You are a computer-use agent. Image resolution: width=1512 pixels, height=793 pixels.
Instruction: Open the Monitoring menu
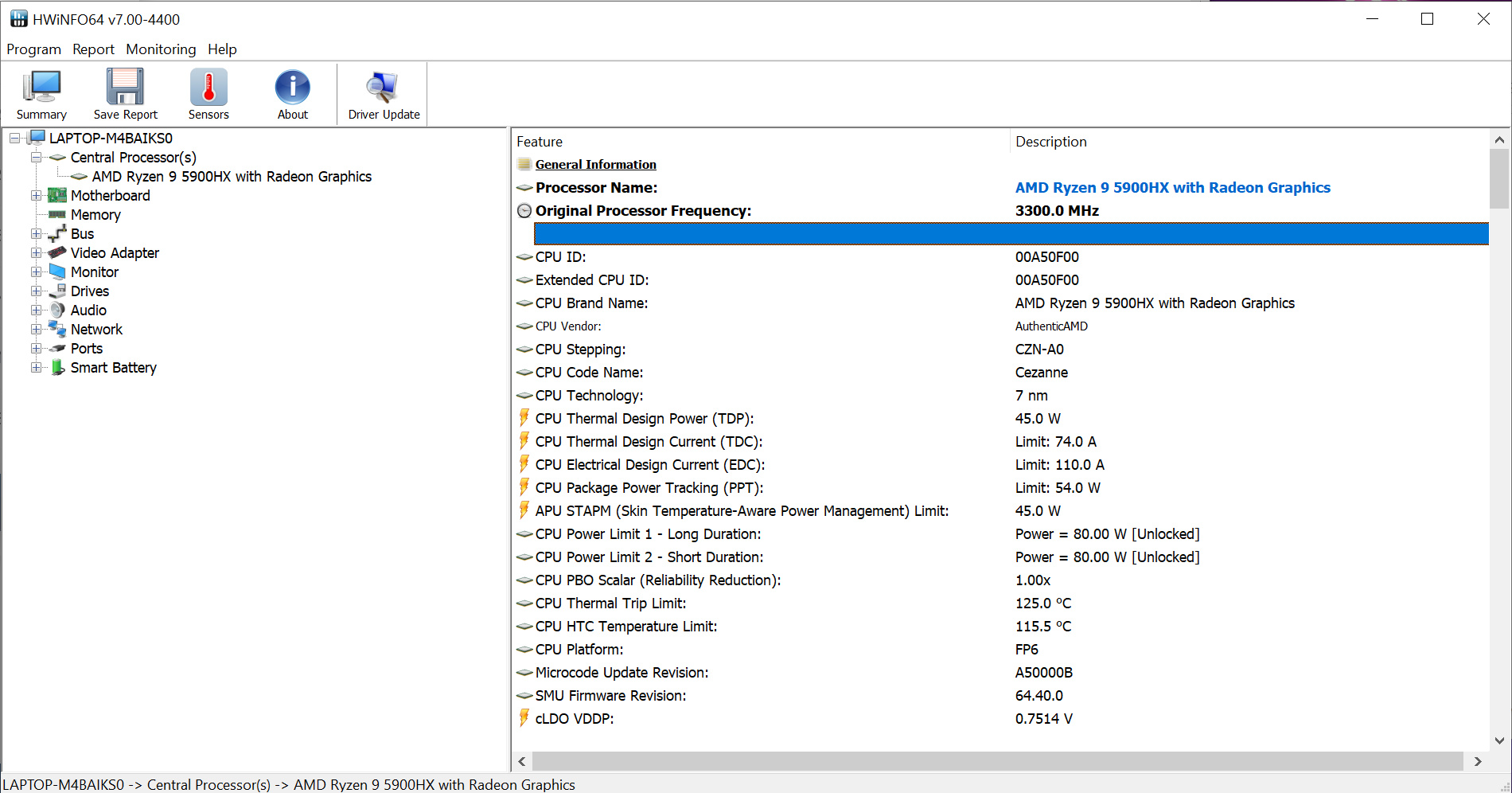[161, 49]
